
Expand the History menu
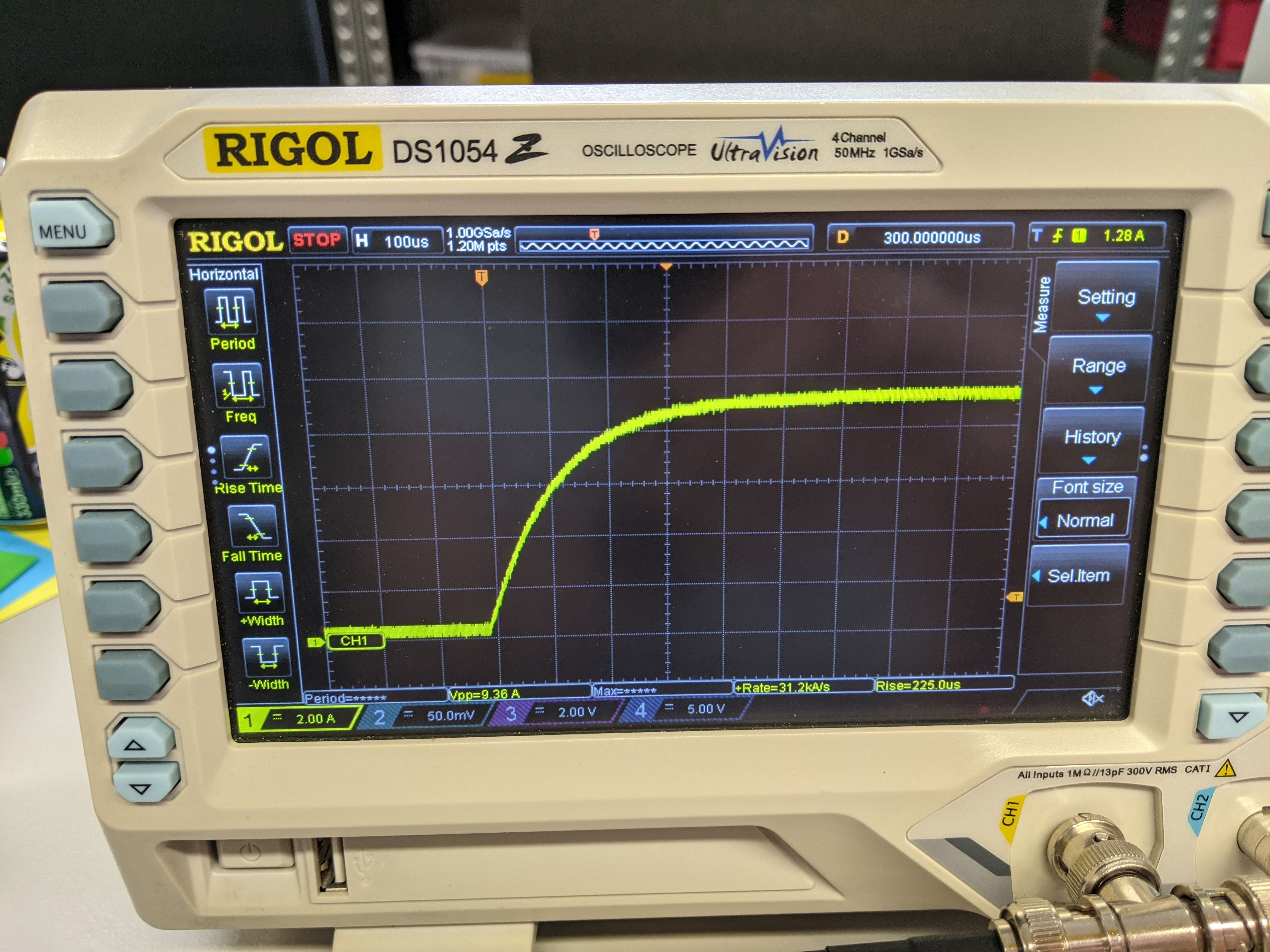pyautogui.click(x=1092, y=439)
